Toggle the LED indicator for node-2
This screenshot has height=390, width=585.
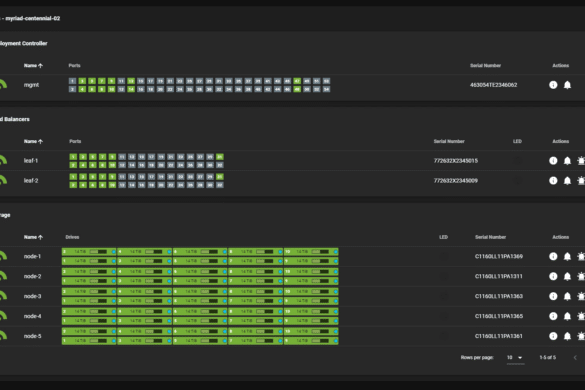tap(444, 277)
